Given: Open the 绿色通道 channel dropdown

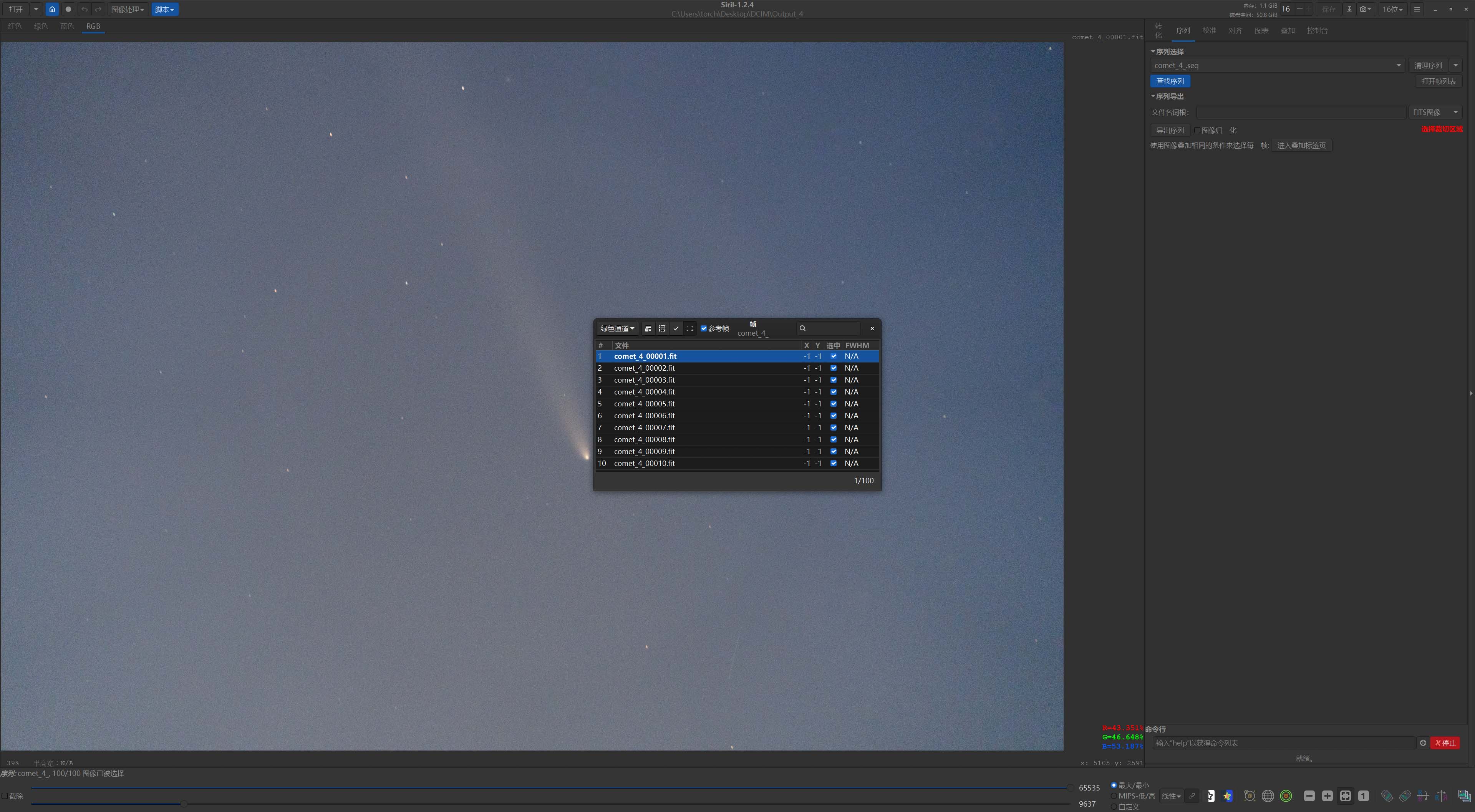Looking at the screenshot, I should [x=617, y=328].
